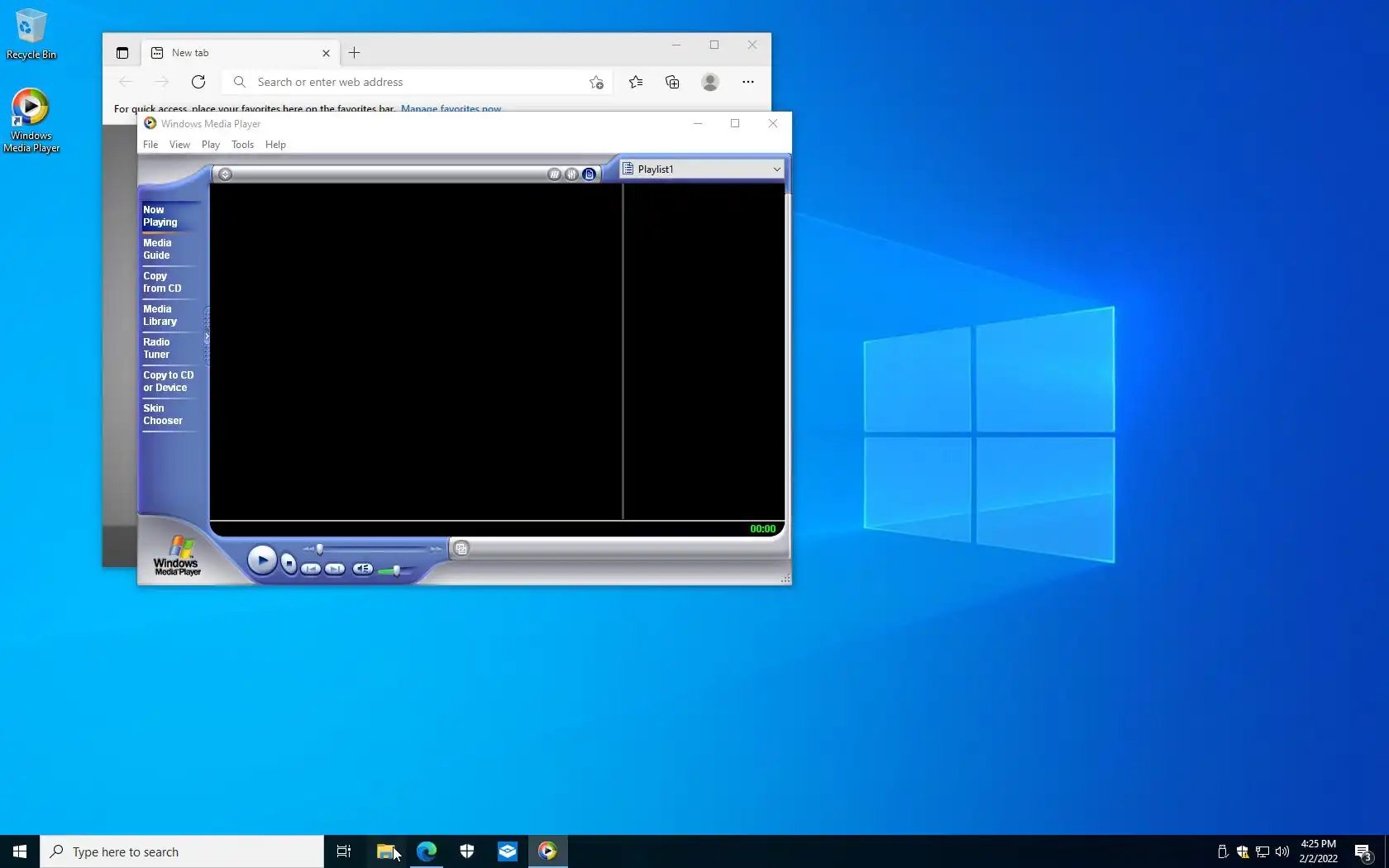Open the Edge Favorites list
1389x868 pixels.
coord(636,82)
